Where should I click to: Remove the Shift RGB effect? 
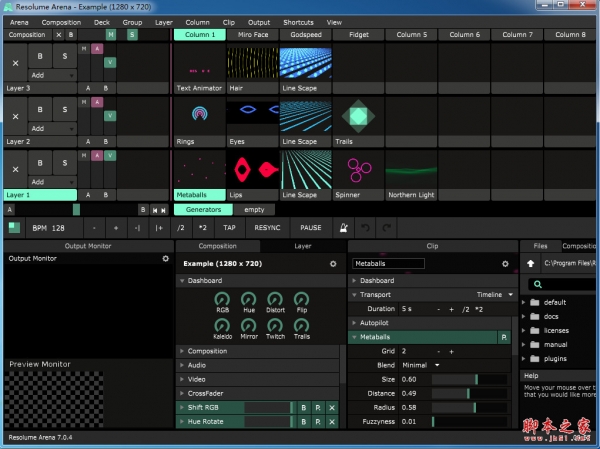(331, 408)
